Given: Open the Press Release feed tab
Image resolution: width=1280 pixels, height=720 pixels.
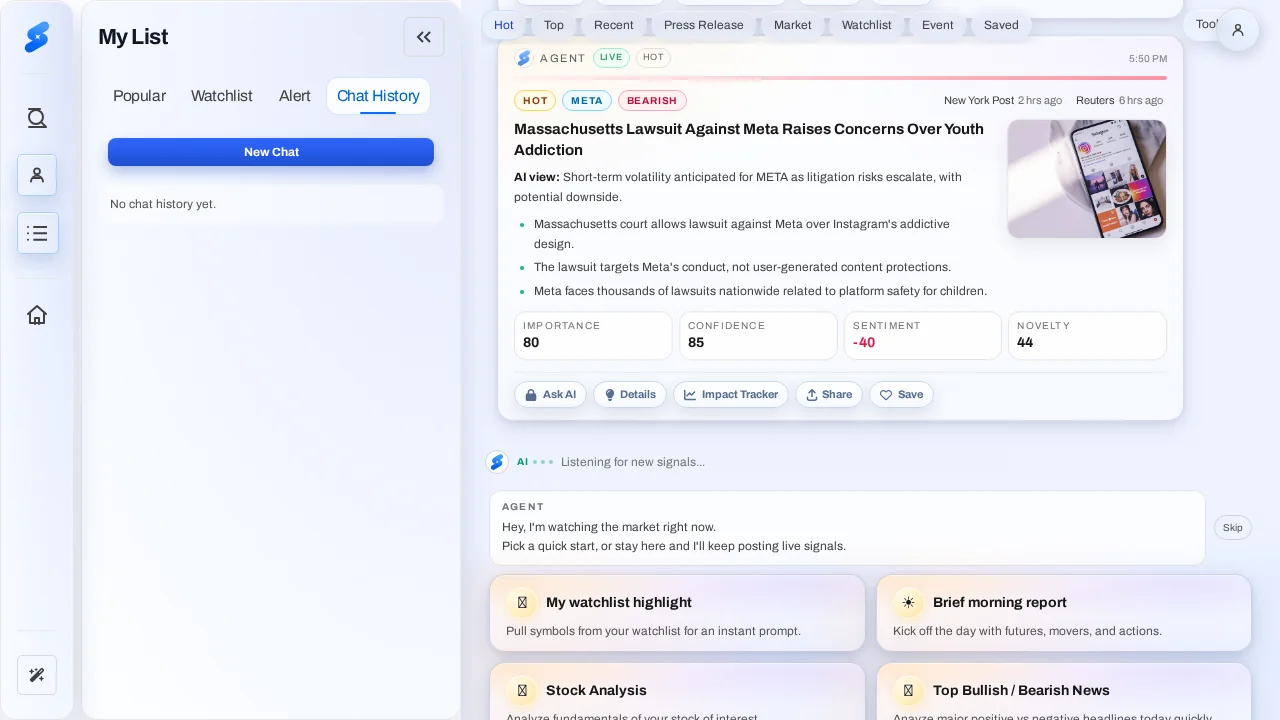Looking at the screenshot, I should coord(704,25).
